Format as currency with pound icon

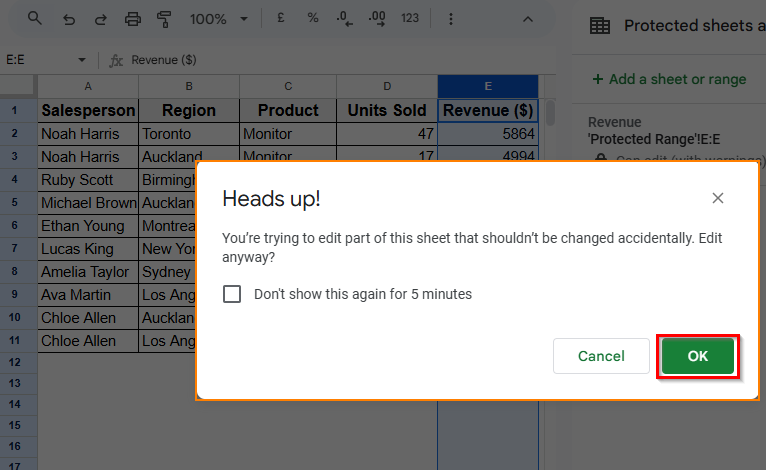point(284,19)
